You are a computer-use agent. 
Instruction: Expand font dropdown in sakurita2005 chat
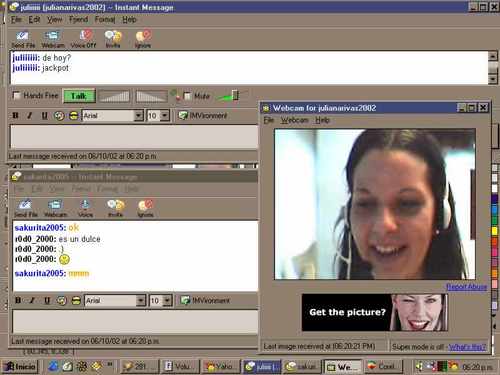click(141, 301)
